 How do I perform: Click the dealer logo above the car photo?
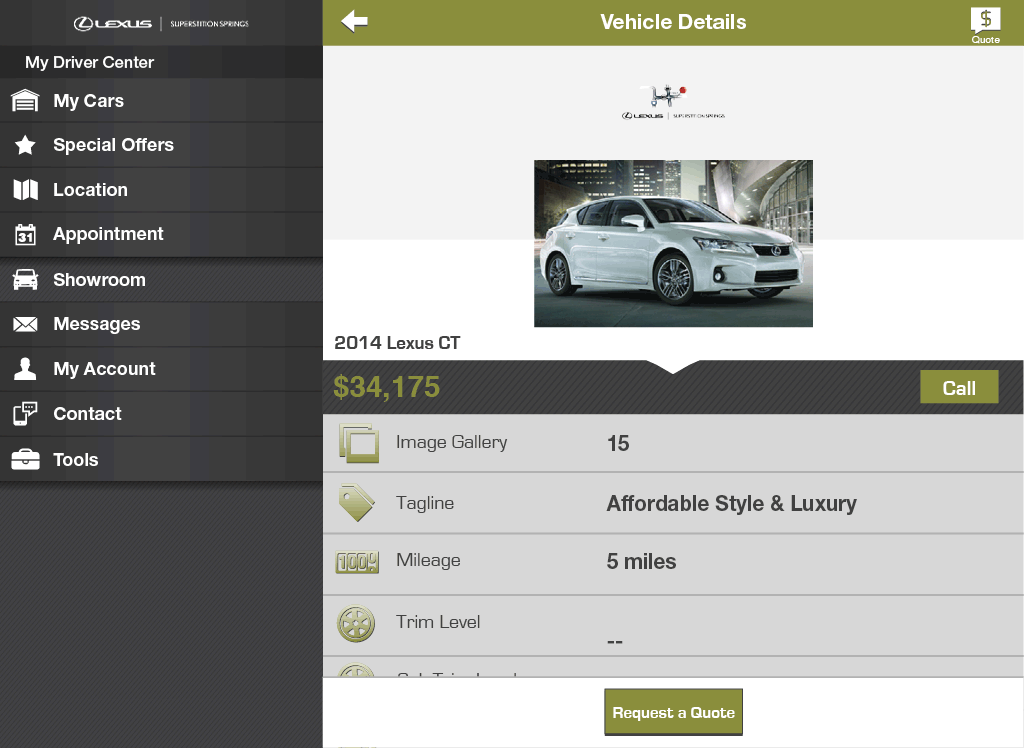coord(673,102)
